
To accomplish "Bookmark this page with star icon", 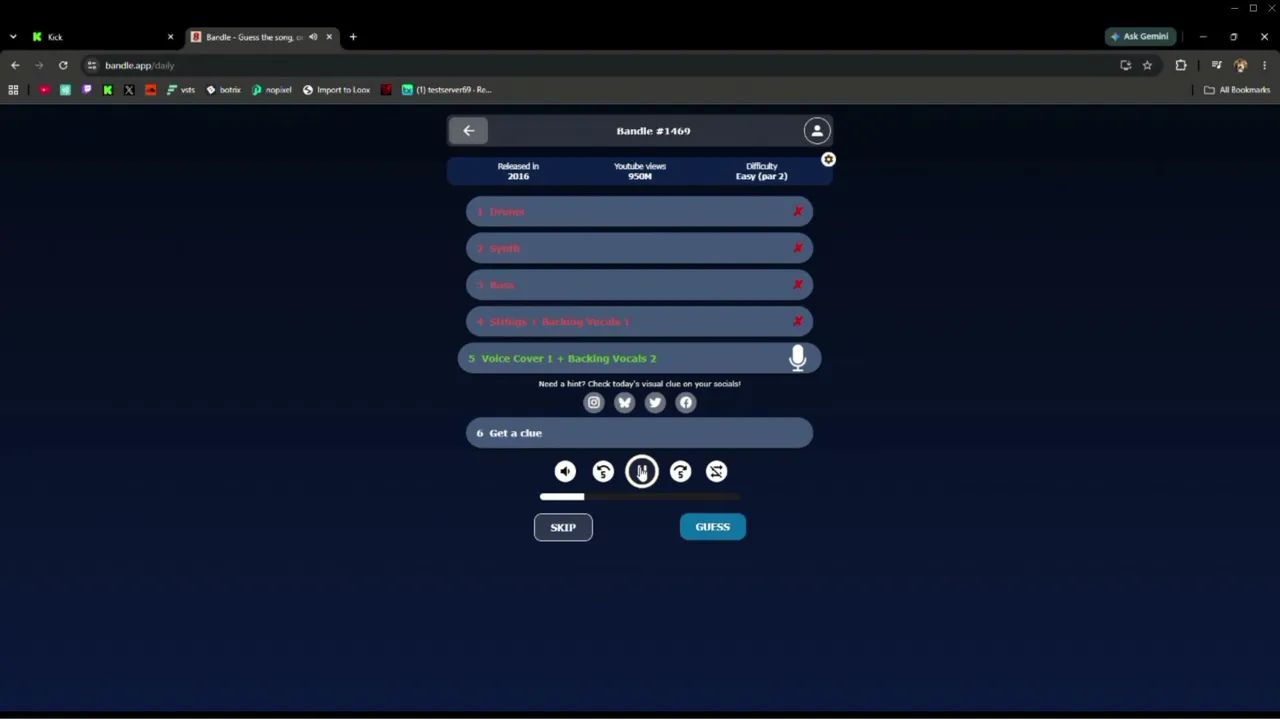I will 1147,65.
